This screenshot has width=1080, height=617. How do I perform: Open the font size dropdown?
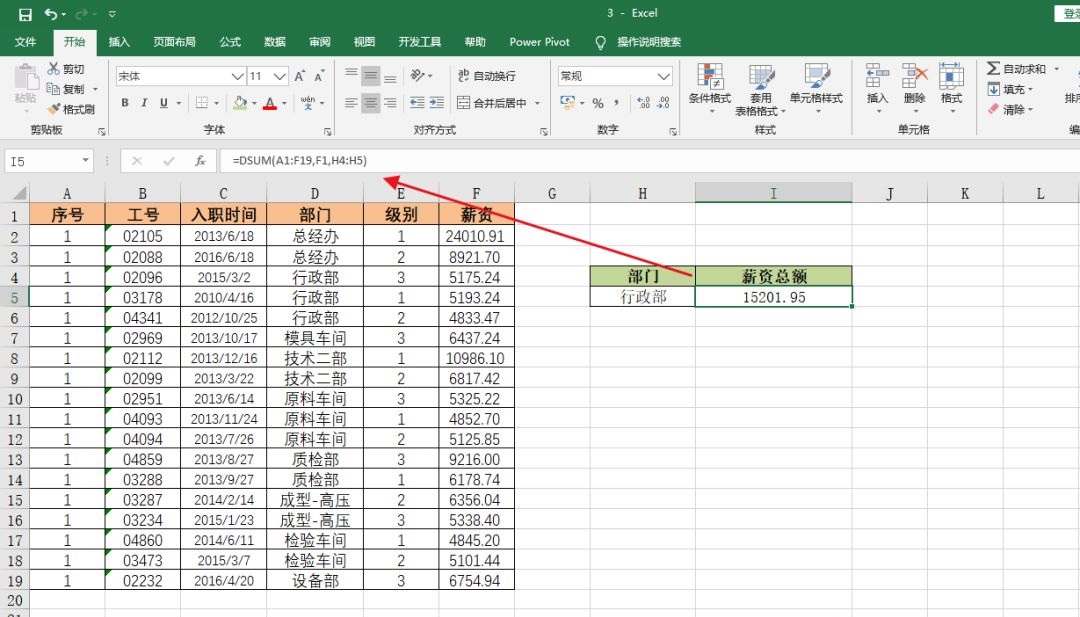279,76
